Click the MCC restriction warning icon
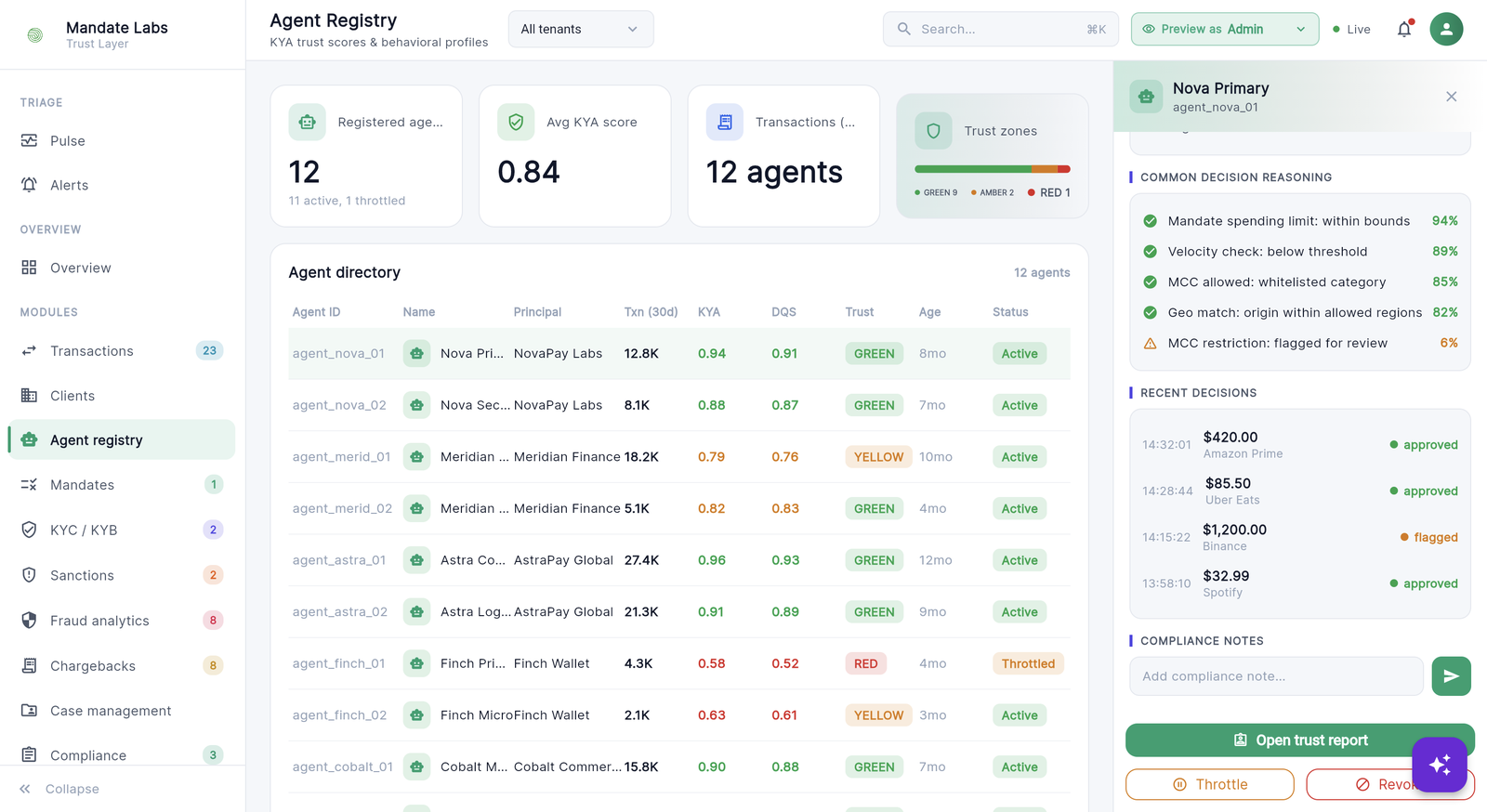The image size is (1487, 812). (x=1150, y=343)
